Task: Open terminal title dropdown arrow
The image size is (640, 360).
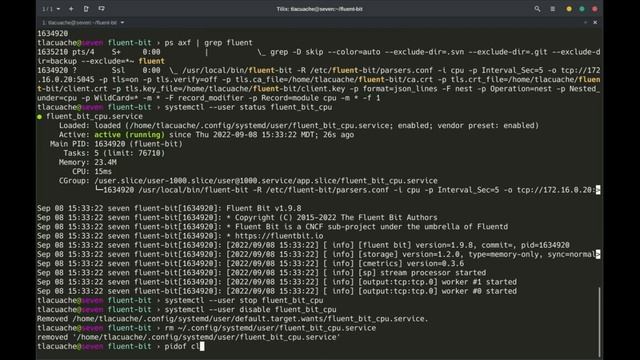Action: click(122, 22)
